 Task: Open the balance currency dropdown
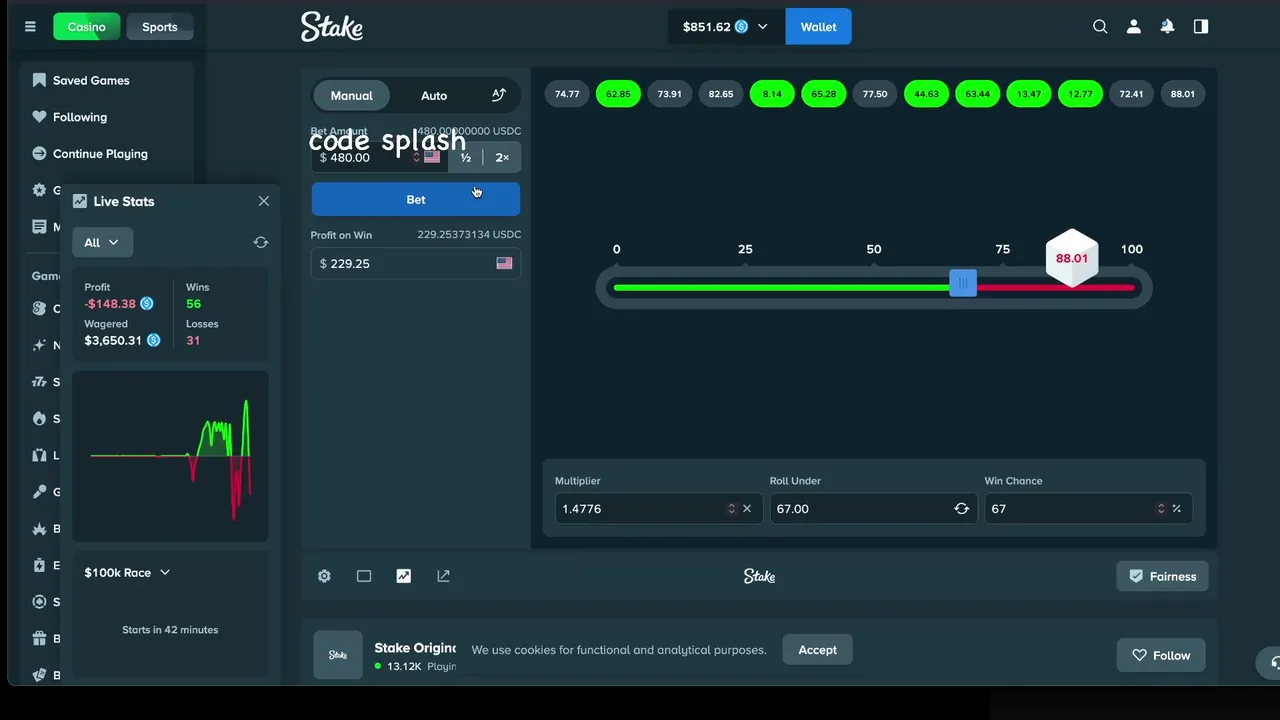tap(726, 27)
